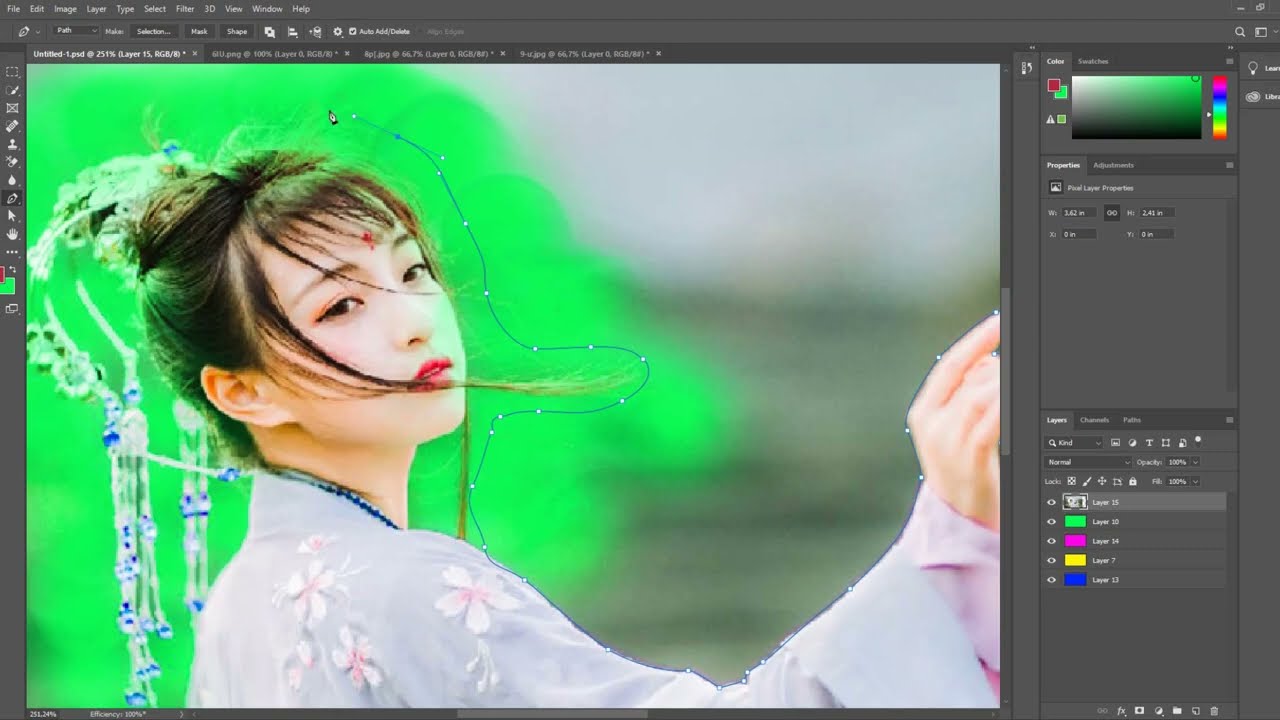The image size is (1280, 720).
Task: Open the gear pen options icon
Action: pos(338,32)
